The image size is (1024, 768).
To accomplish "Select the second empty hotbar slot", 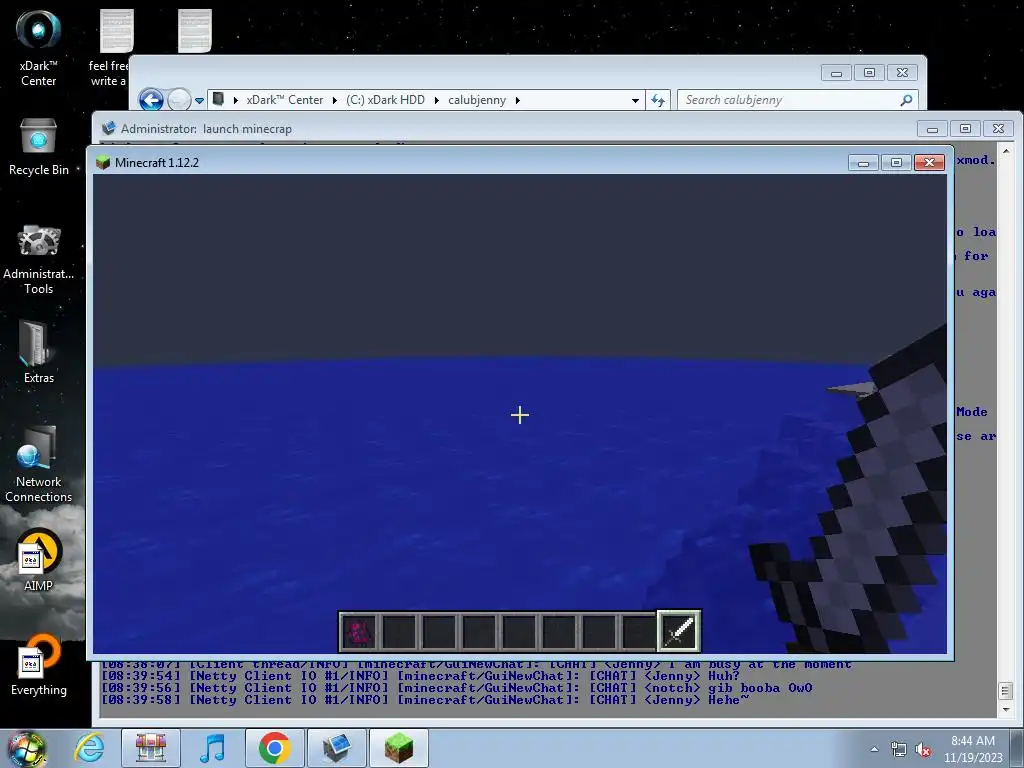I will pyautogui.click(x=439, y=632).
